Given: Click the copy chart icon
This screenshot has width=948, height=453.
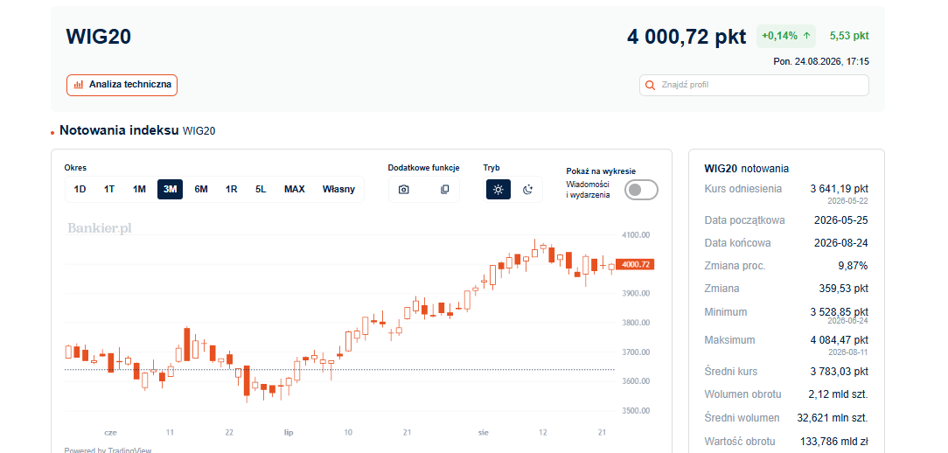Looking at the screenshot, I should coord(445,190).
